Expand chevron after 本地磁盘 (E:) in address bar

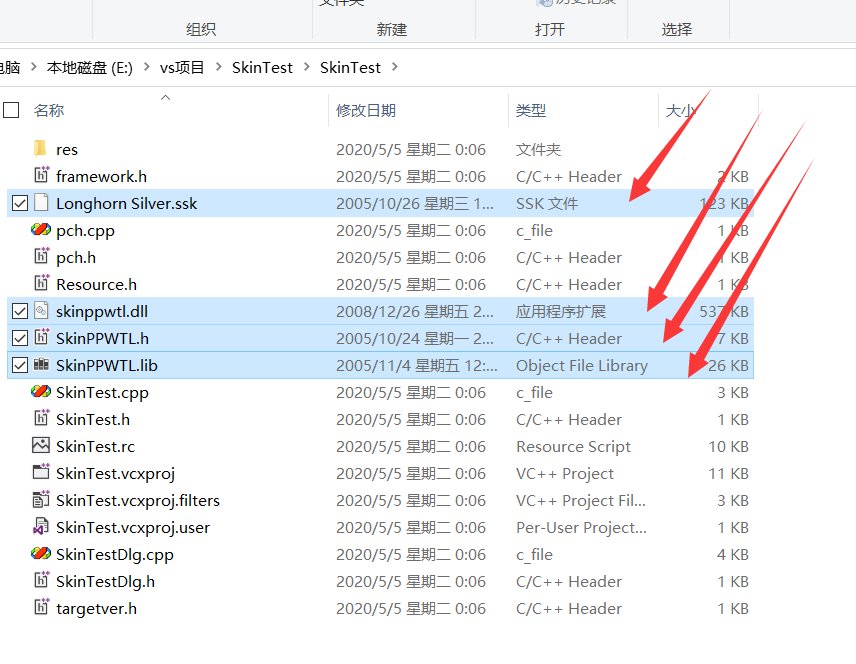[x=146, y=67]
